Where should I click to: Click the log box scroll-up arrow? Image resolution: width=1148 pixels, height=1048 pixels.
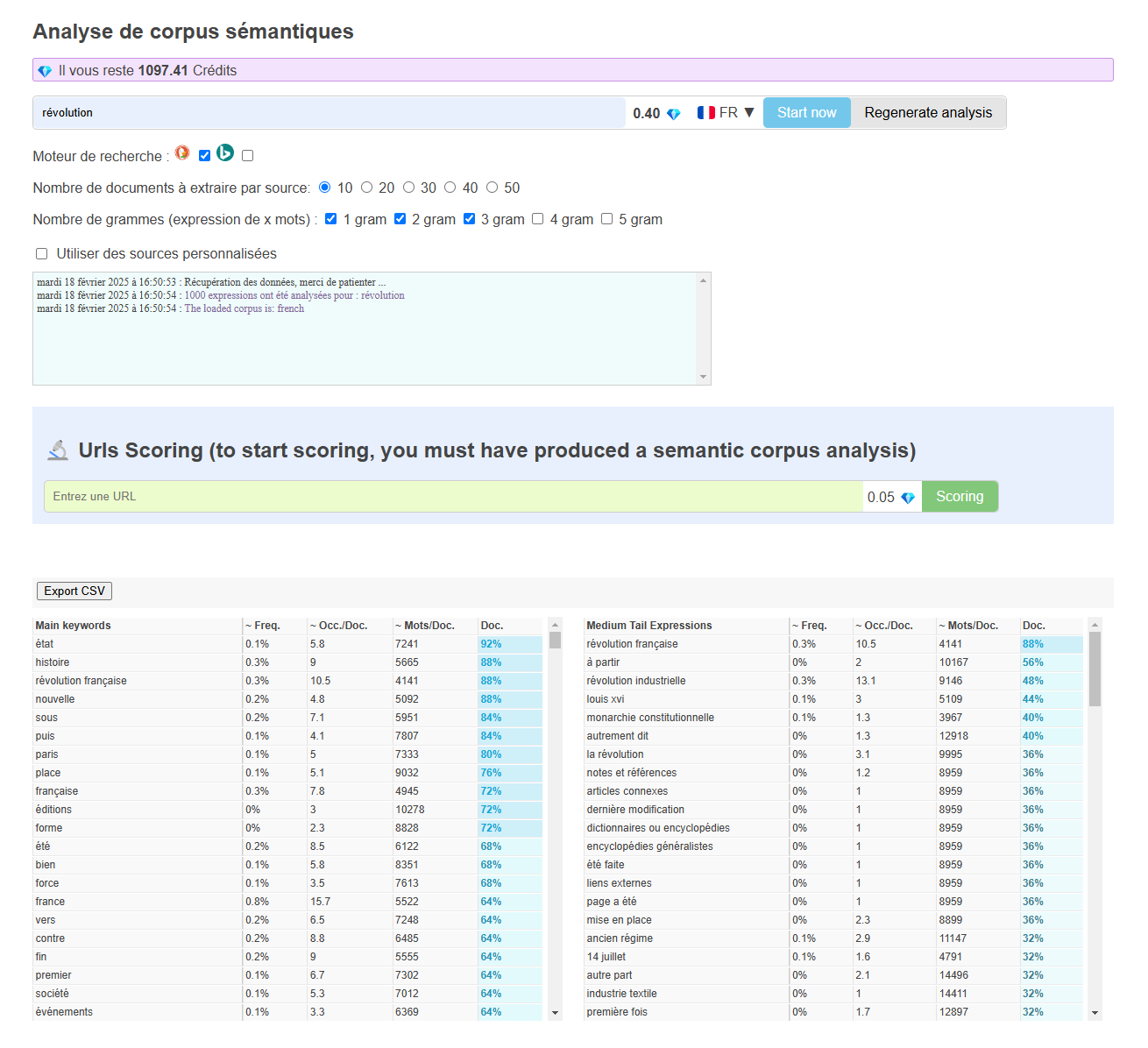[x=703, y=280]
